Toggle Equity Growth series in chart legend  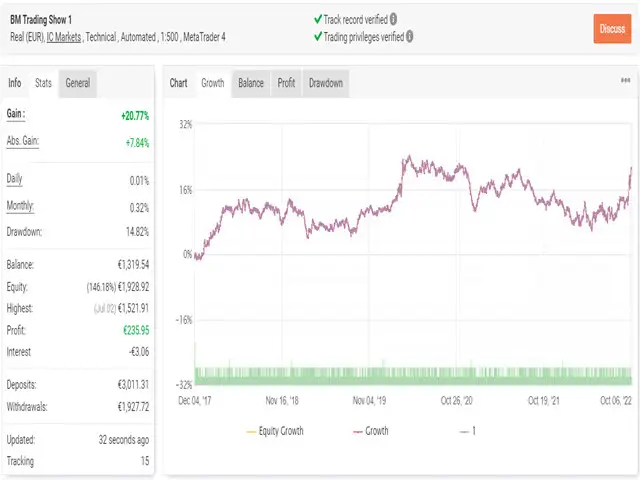[274, 431]
